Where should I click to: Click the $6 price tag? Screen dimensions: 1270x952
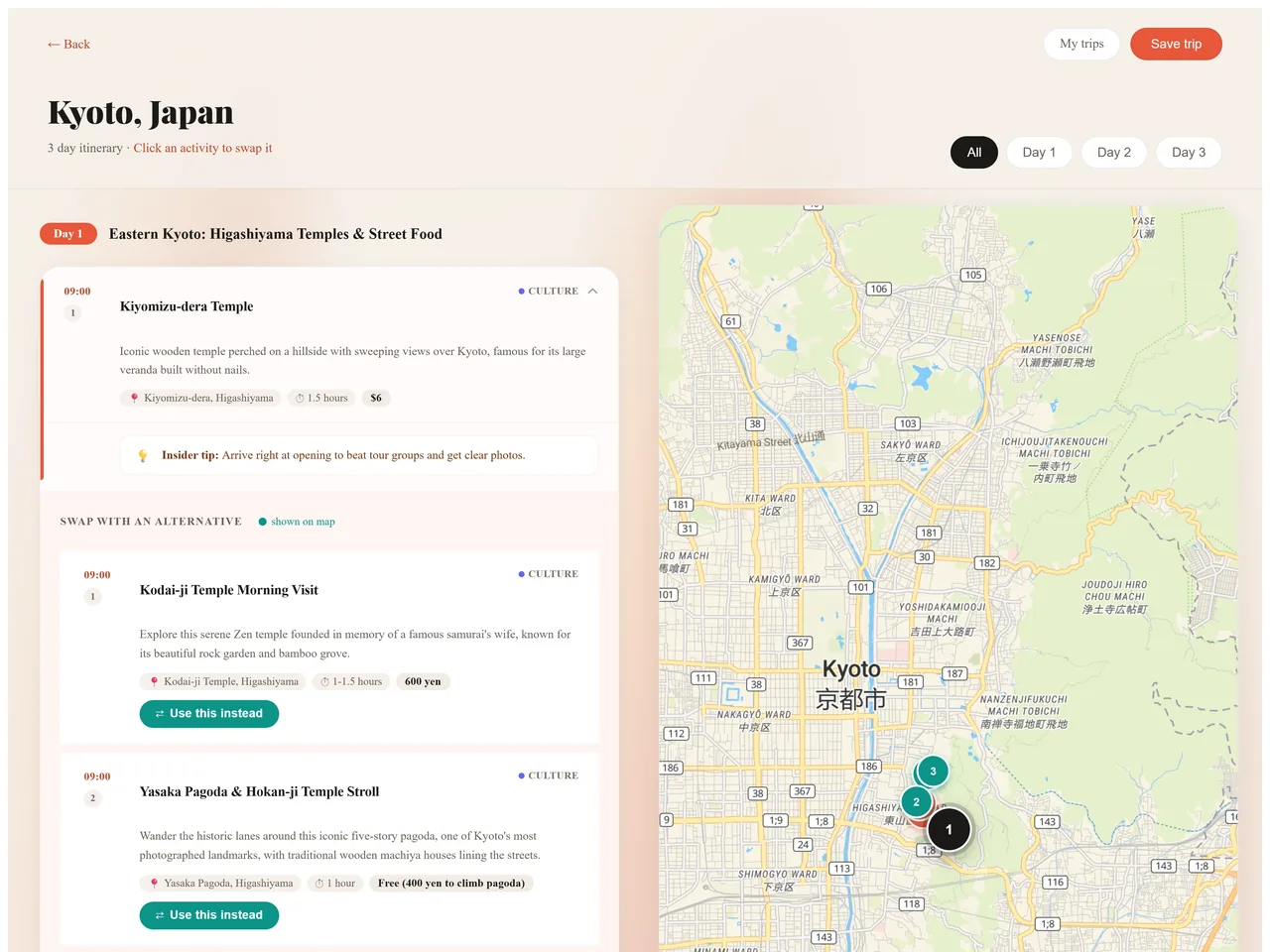coord(376,398)
